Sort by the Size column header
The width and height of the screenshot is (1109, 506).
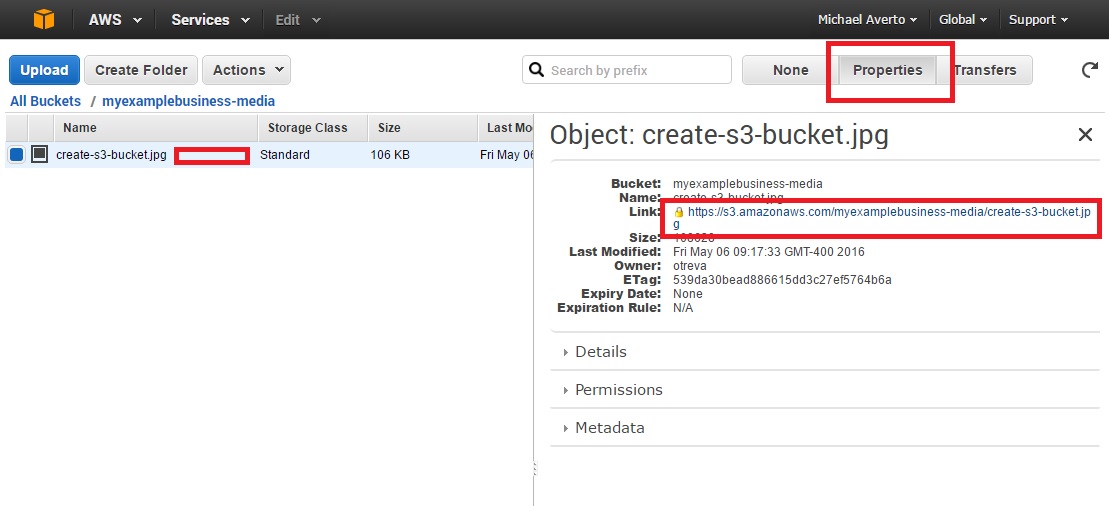[423, 128]
